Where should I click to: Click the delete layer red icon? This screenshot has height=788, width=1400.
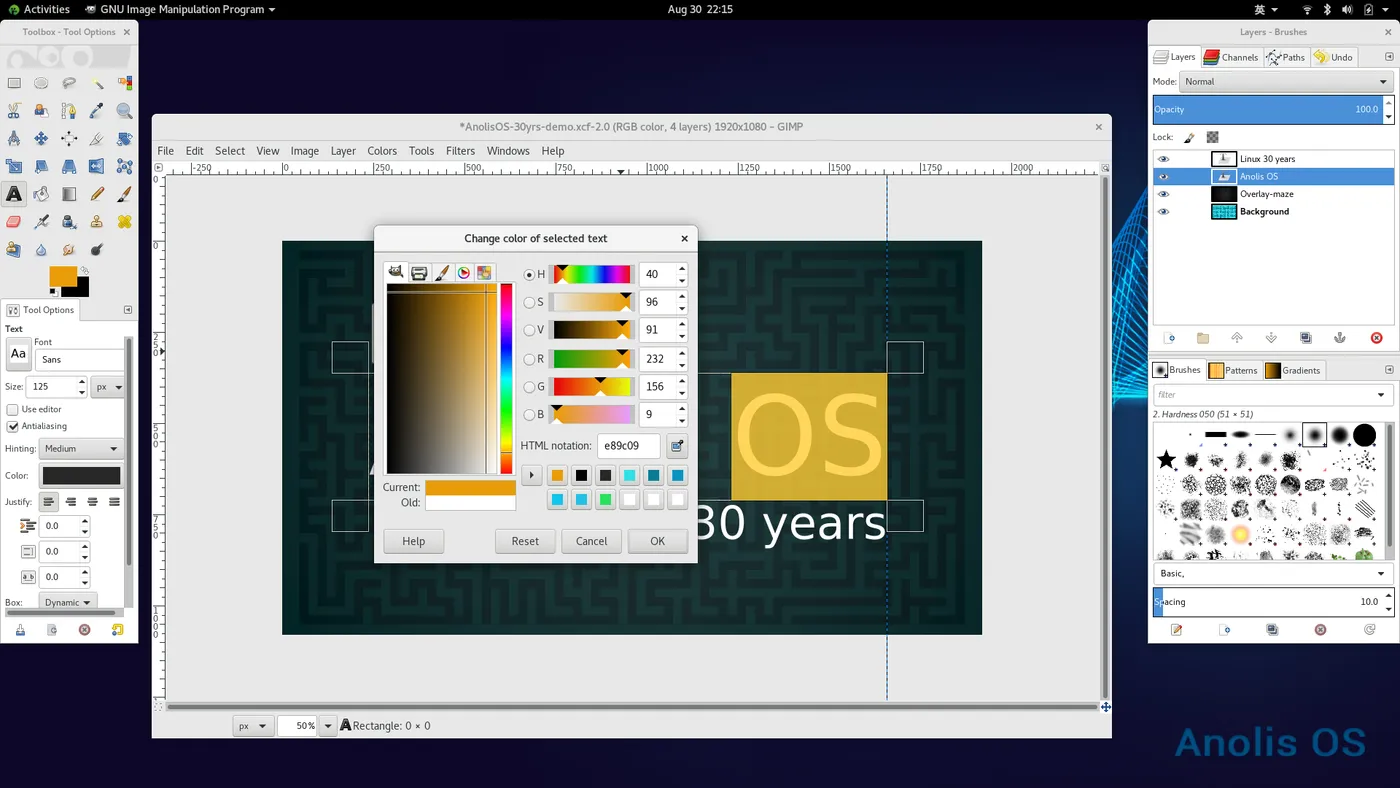[x=1376, y=338]
